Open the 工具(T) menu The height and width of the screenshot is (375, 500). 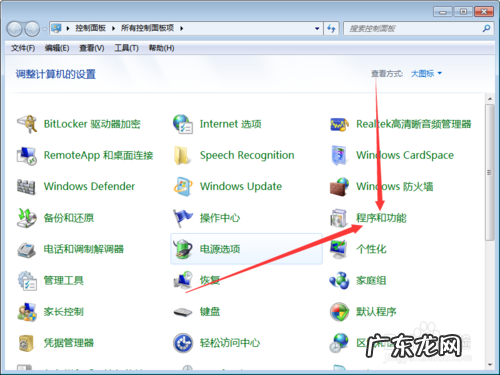pos(126,48)
